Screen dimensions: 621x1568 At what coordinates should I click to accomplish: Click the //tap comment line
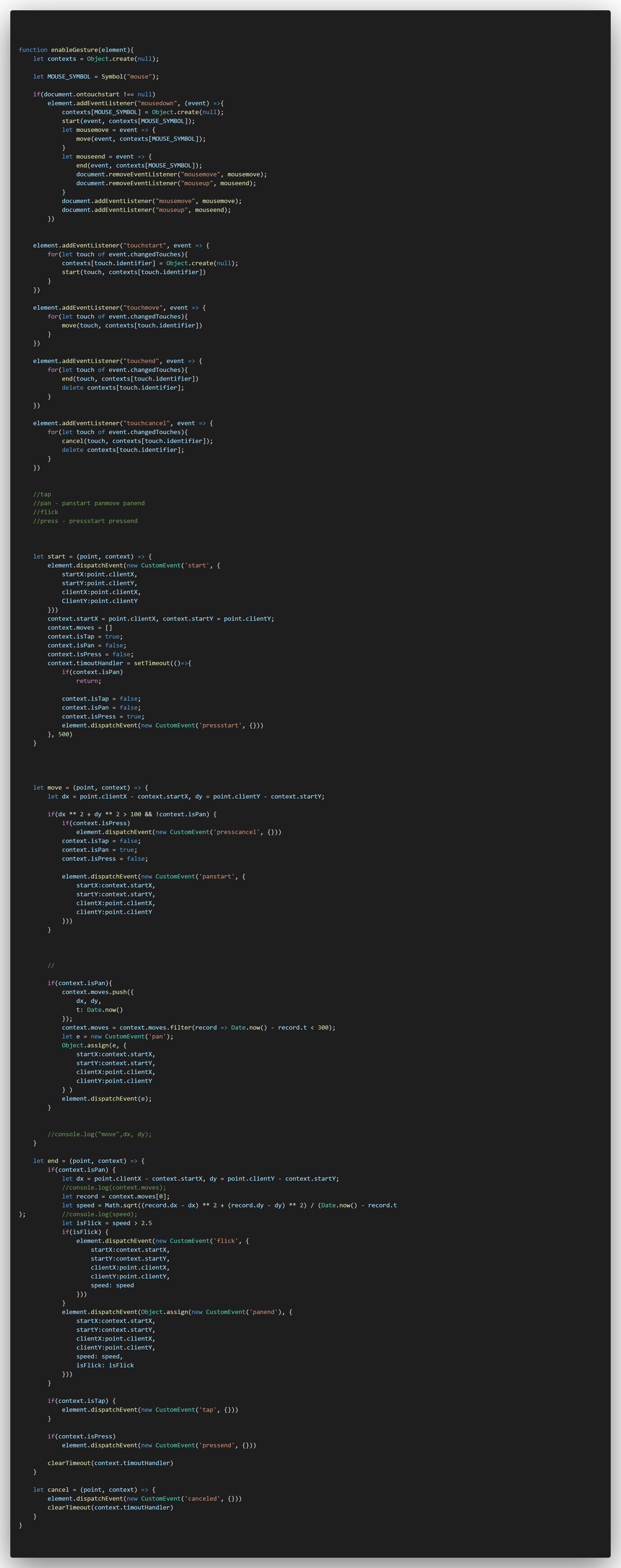(42, 494)
